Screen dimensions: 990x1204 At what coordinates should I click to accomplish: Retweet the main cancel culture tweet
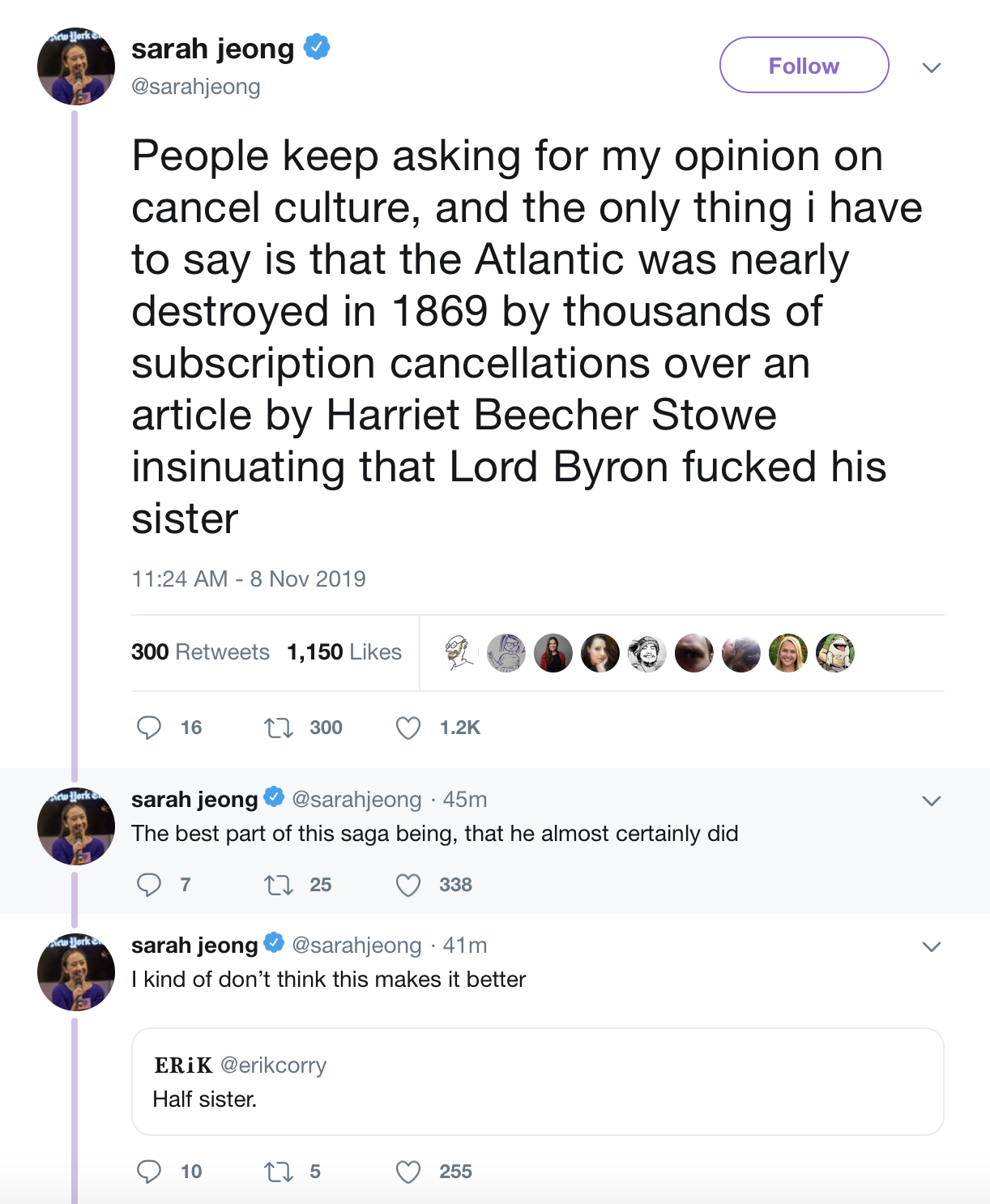click(279, 728)
